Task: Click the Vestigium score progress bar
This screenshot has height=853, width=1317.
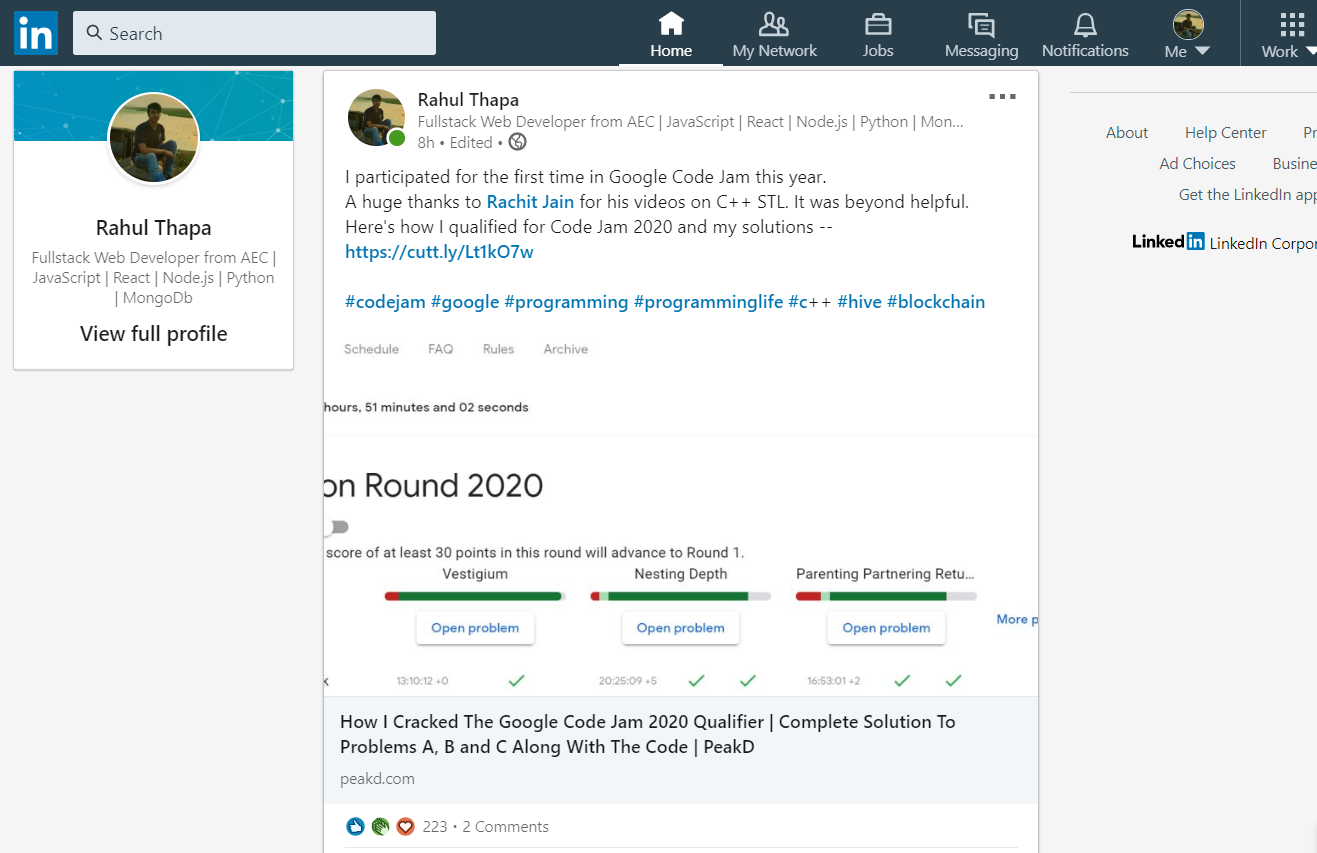Action: tap(475, 596)
